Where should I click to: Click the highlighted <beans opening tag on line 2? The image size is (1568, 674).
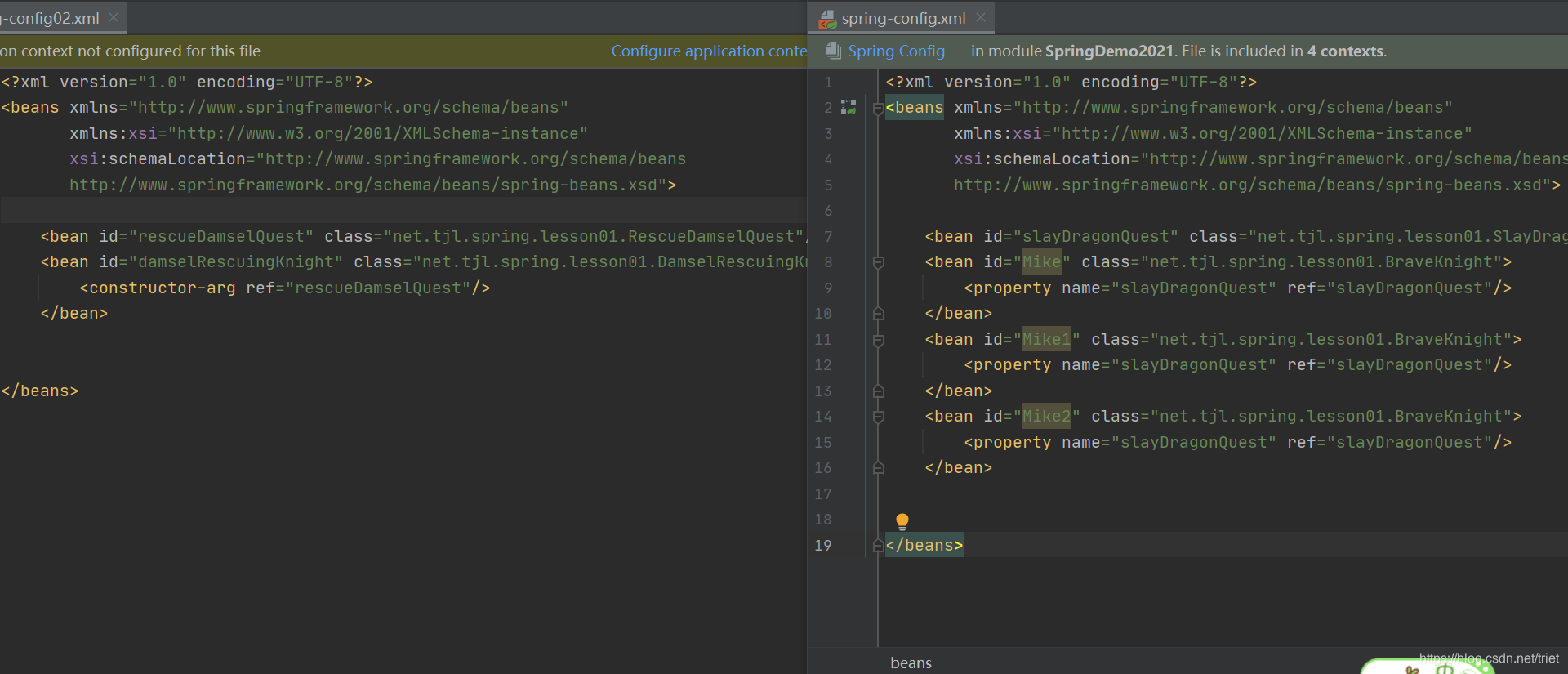click(x=915, y=107)
